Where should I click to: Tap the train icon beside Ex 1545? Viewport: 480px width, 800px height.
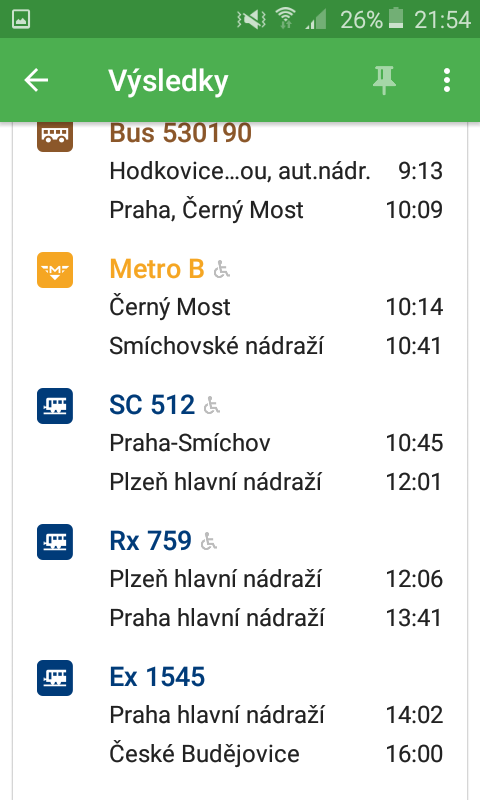coord(55,678)
